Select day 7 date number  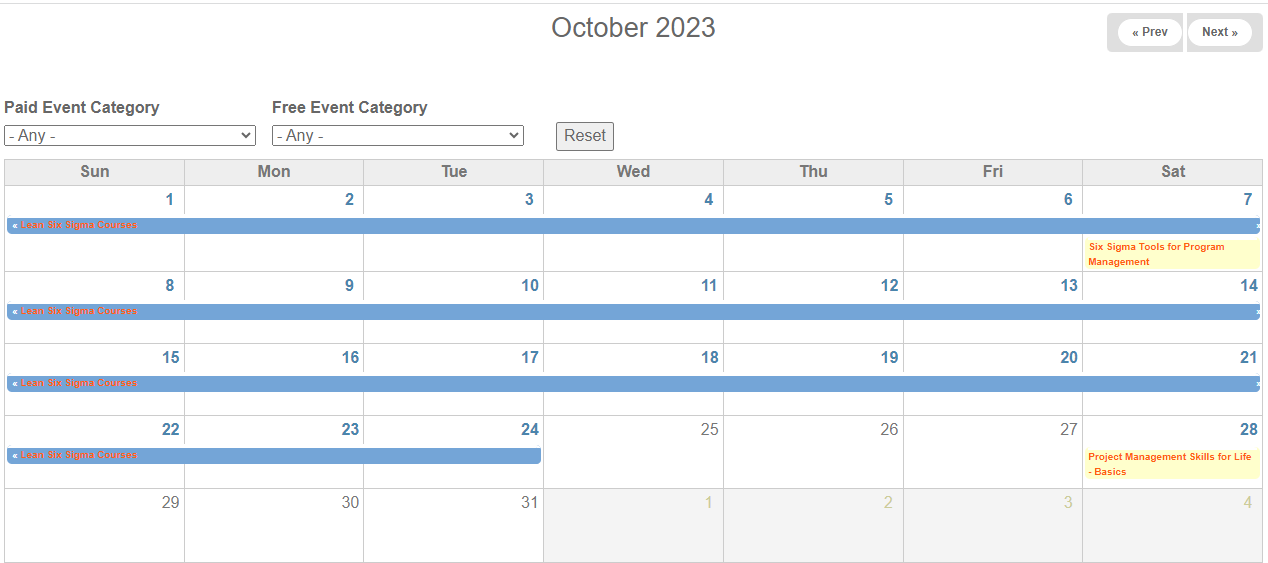tap(1247, 200)
